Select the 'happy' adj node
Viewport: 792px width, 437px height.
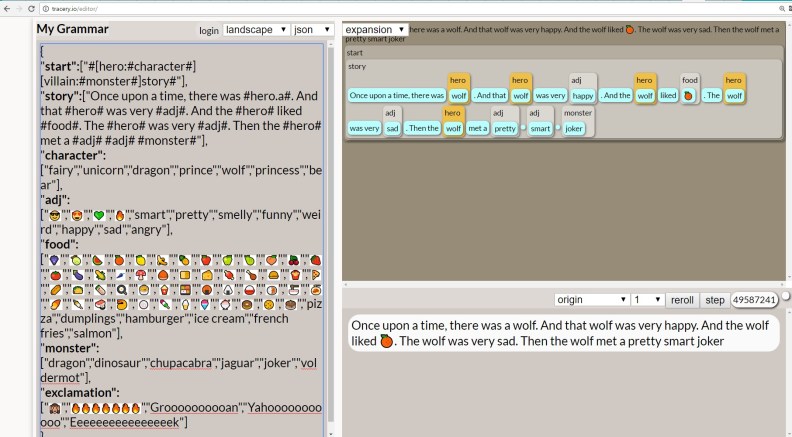point(583,96)
